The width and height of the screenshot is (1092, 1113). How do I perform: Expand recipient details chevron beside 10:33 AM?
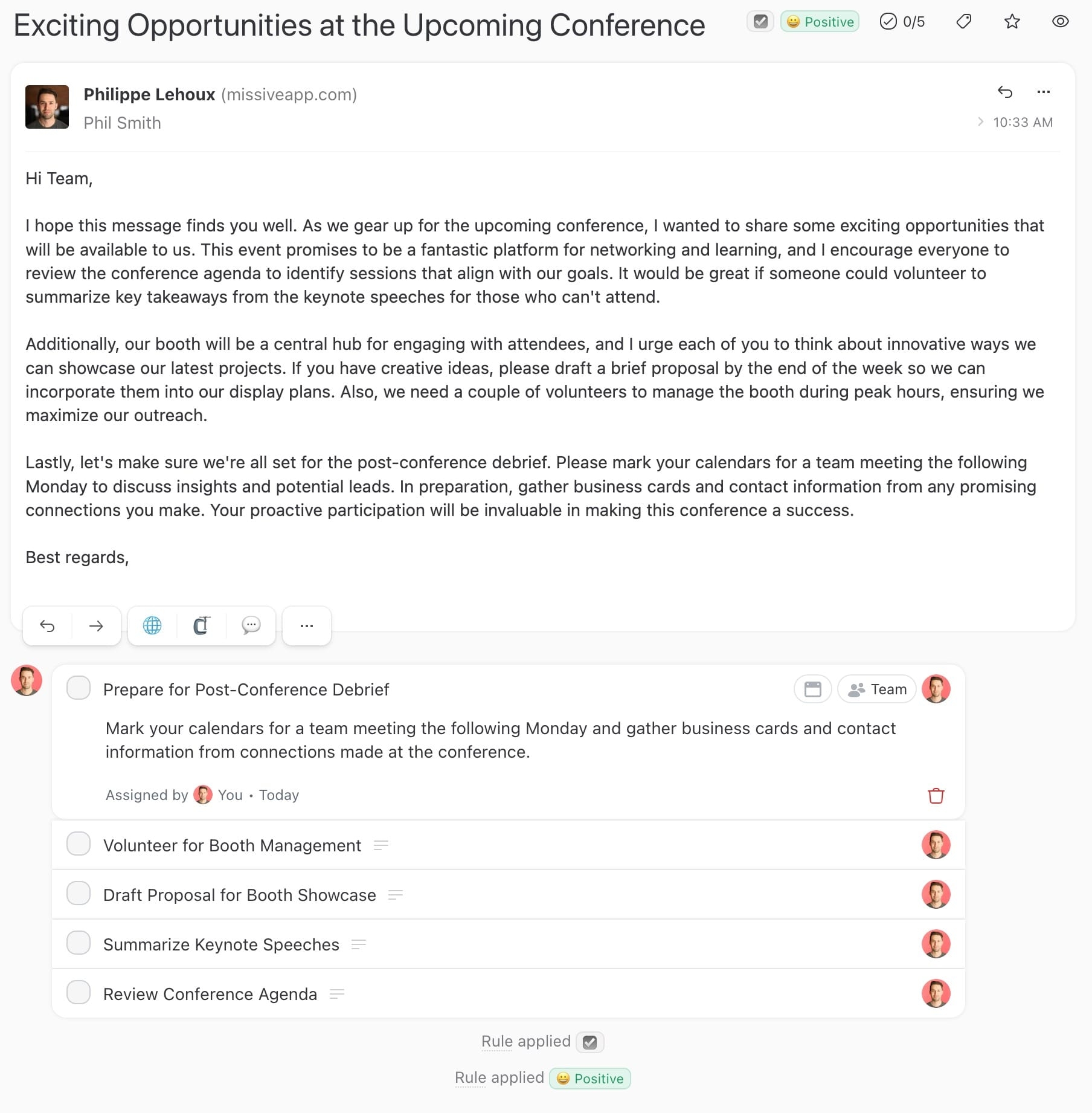(x=980, y=122)
